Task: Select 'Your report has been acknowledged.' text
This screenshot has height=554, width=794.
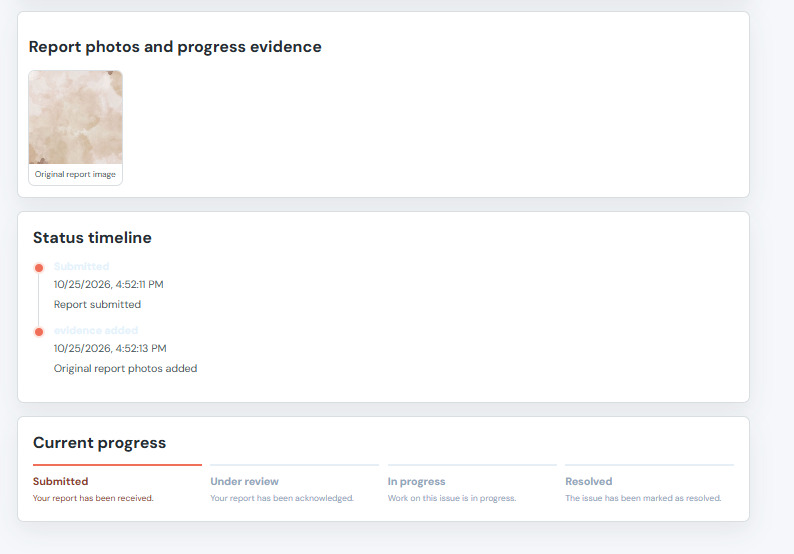Action: 282,498
